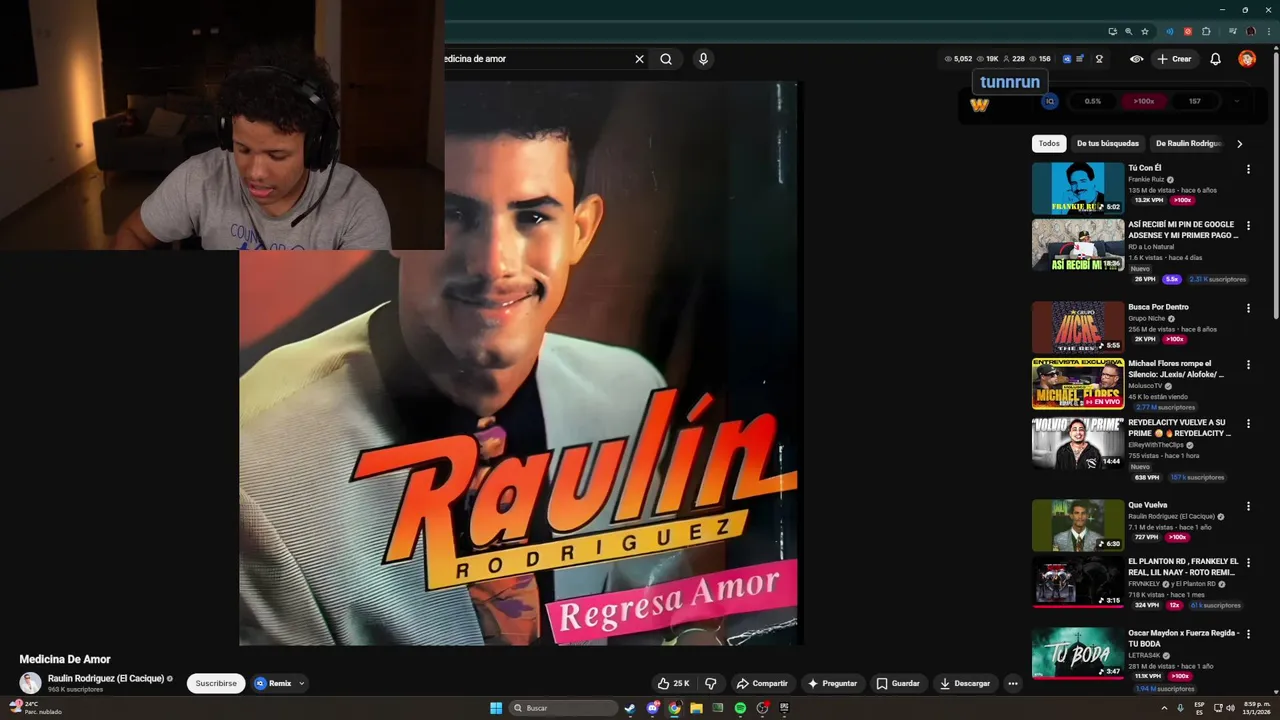The width and height of the screenshot is (1280, 720).
Task: Click the taskbar Buscar search box
Action: (x=564, y=708)
